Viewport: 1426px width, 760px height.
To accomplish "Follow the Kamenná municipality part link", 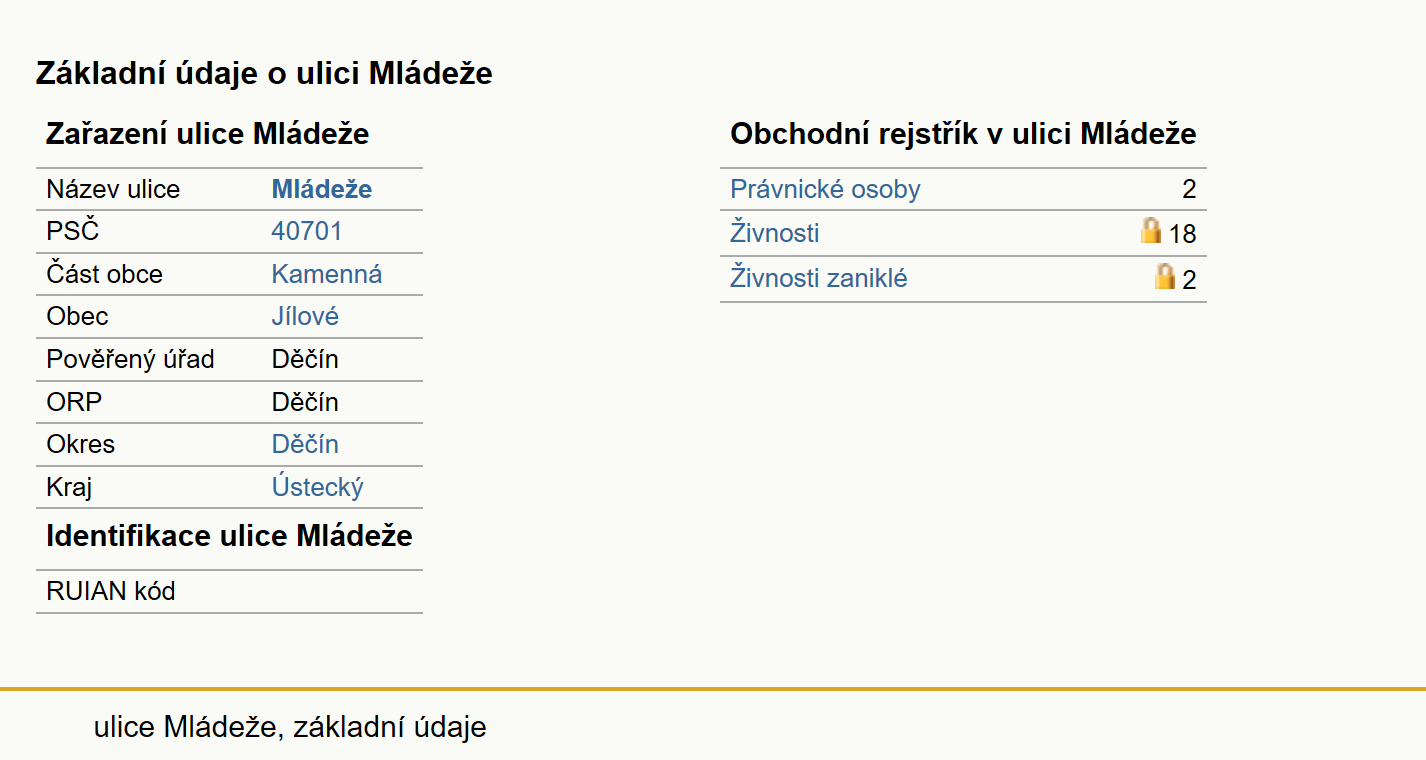I will click(327, 274).
